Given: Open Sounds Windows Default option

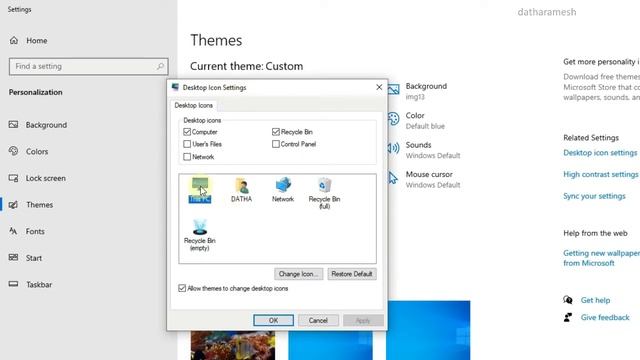Looking at the screenshot, I should tap(433, 150).
